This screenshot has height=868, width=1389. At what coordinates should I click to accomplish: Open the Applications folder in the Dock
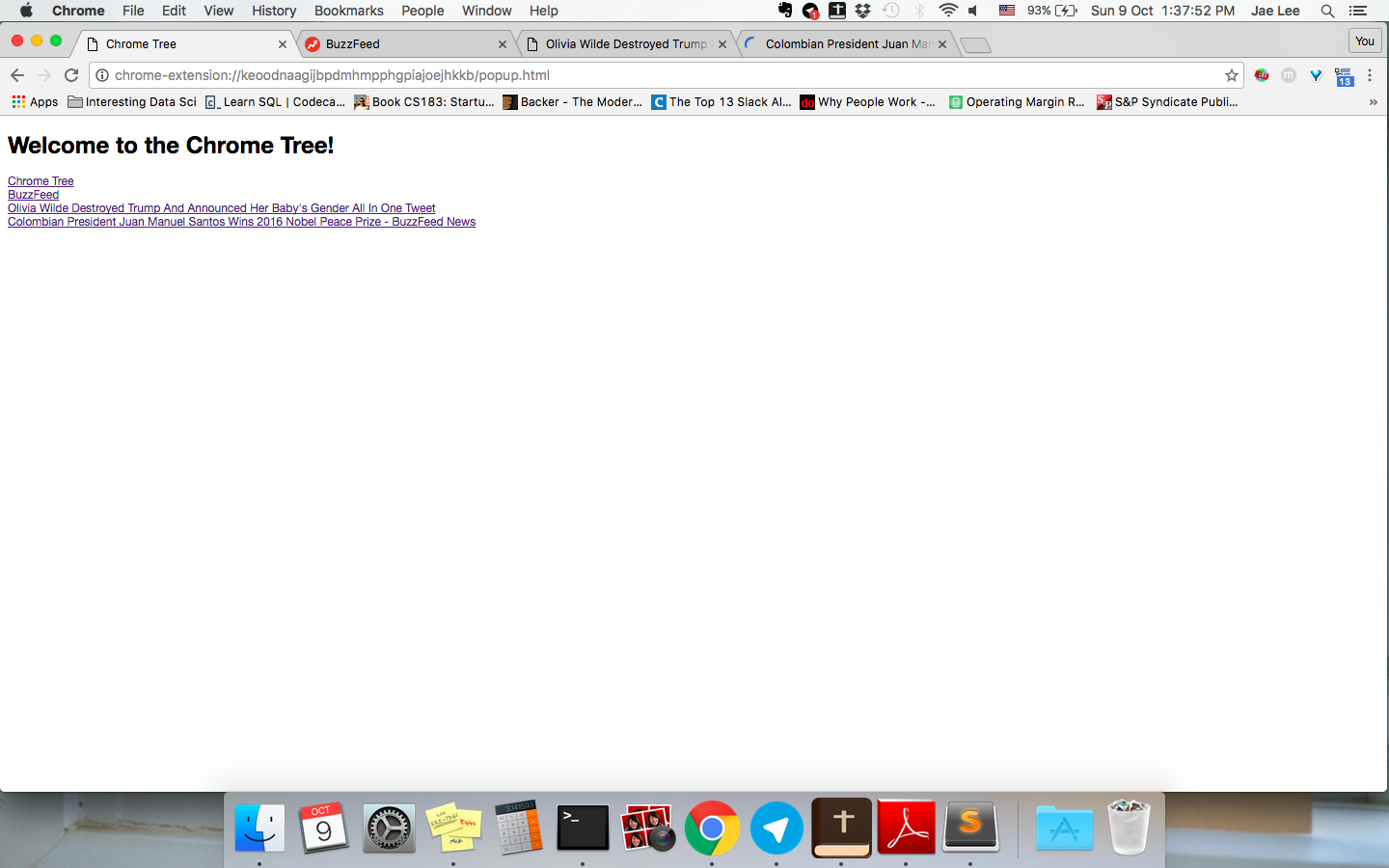pyautogui.click(x=1064, y=827)
